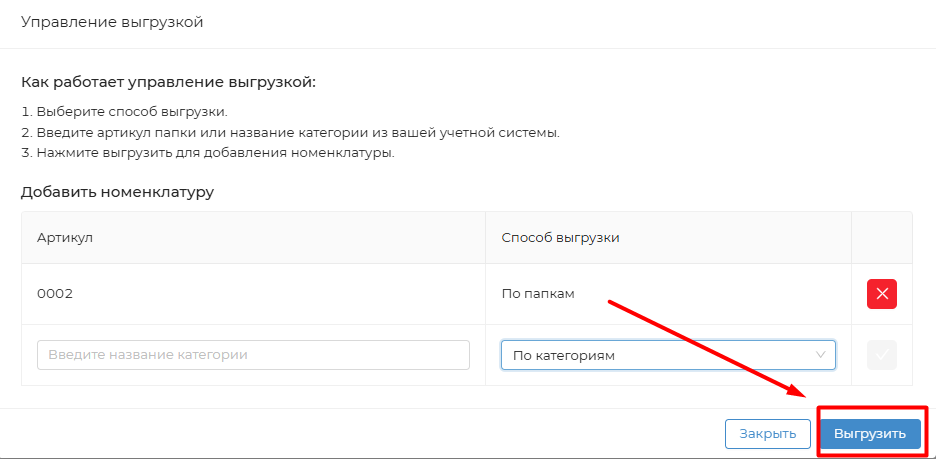Screen dimensions: 936x459
Task: Click instruction step 2 about артикул папки
Action: (290, 132)
